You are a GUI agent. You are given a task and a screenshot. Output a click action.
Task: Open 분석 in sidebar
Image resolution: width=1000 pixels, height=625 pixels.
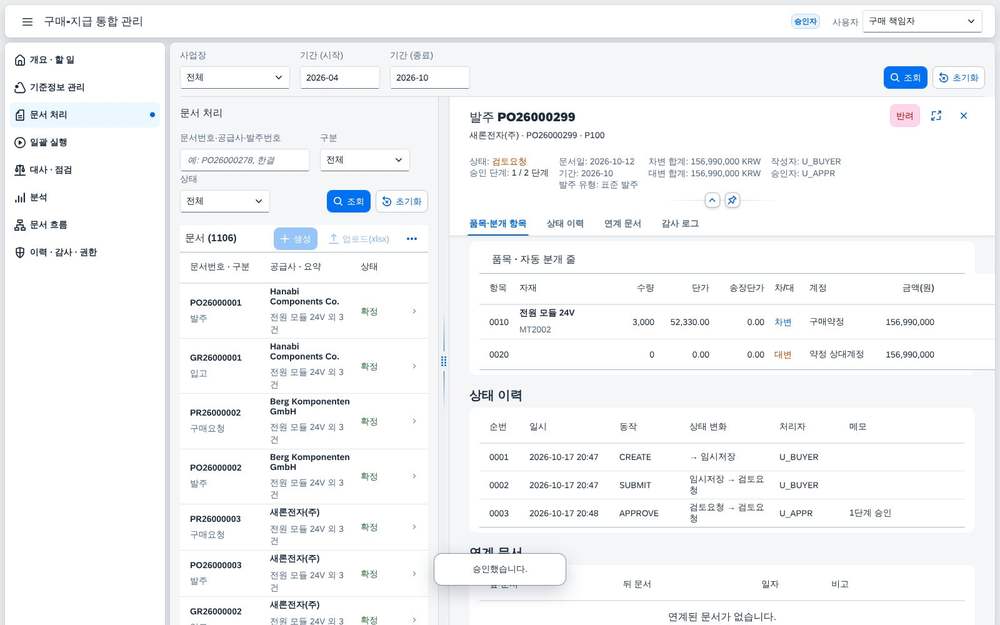point(85,197)
